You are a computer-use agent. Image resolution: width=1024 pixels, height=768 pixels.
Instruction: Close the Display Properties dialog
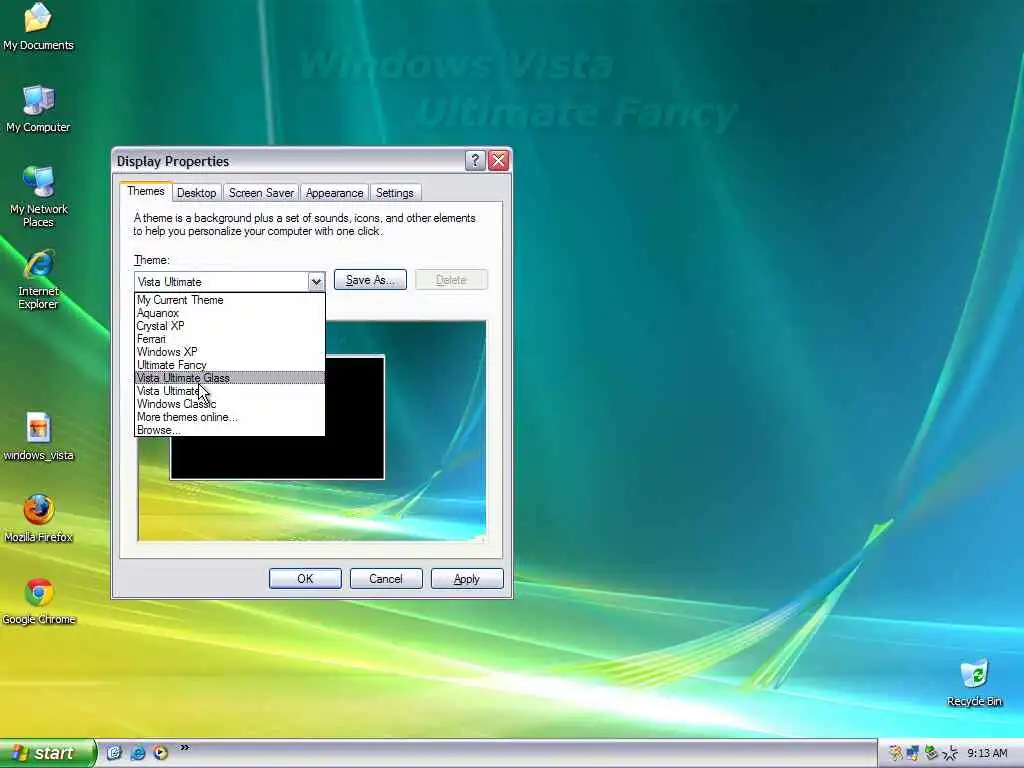click(498, 161)
